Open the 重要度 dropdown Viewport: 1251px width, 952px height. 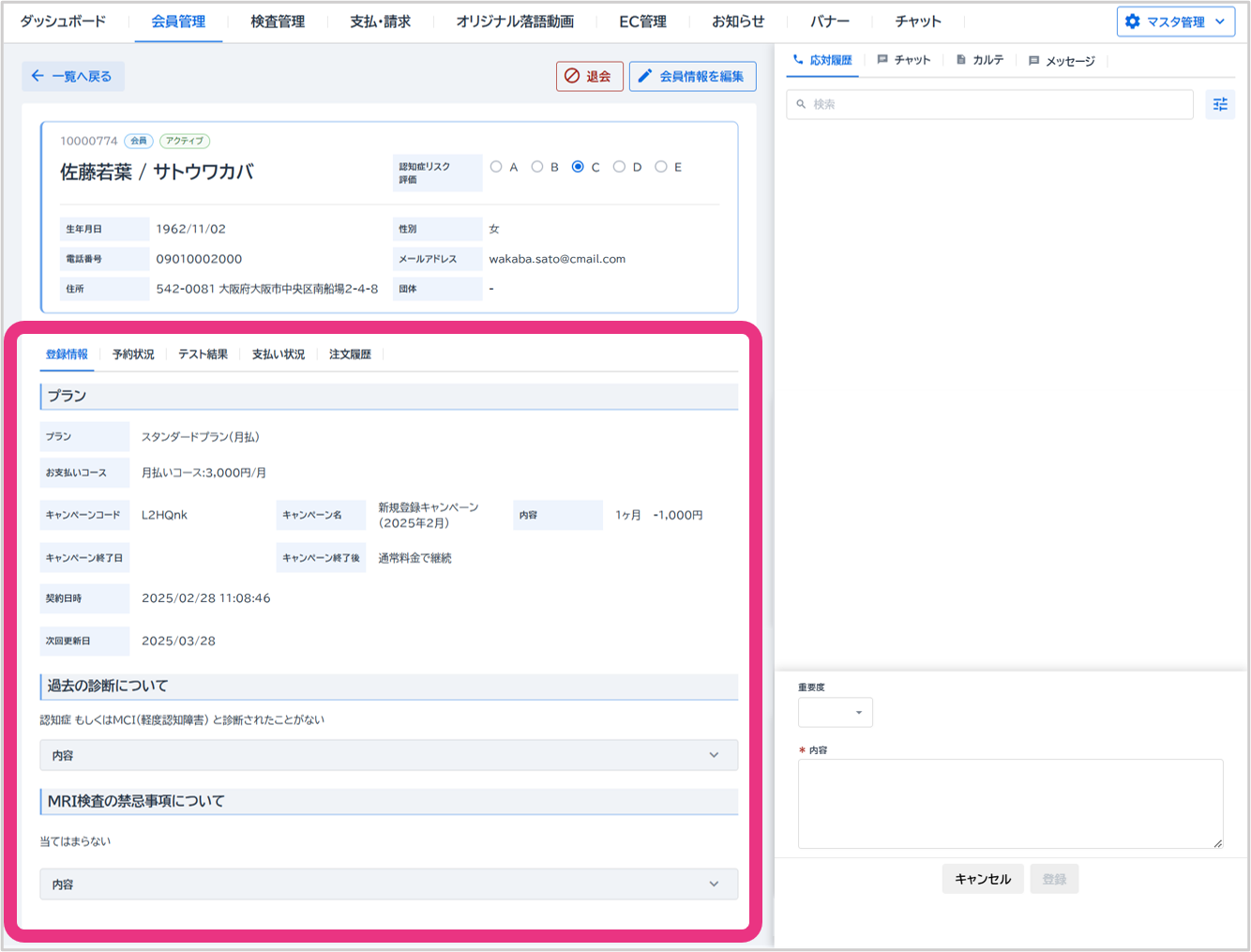[x=835, y=713]
